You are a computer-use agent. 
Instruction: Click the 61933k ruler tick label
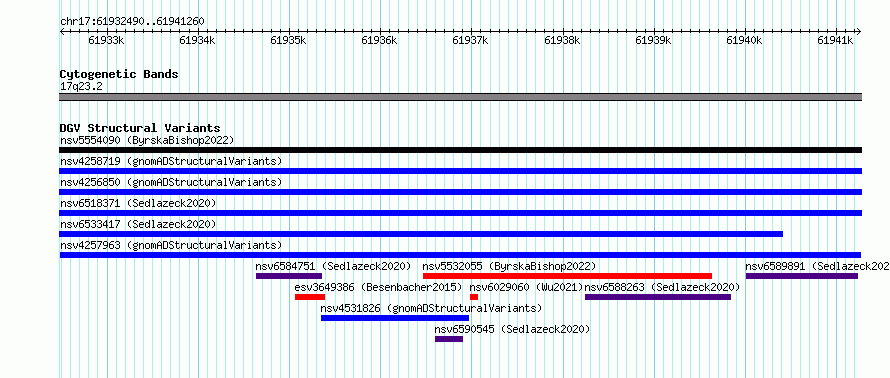107,40
